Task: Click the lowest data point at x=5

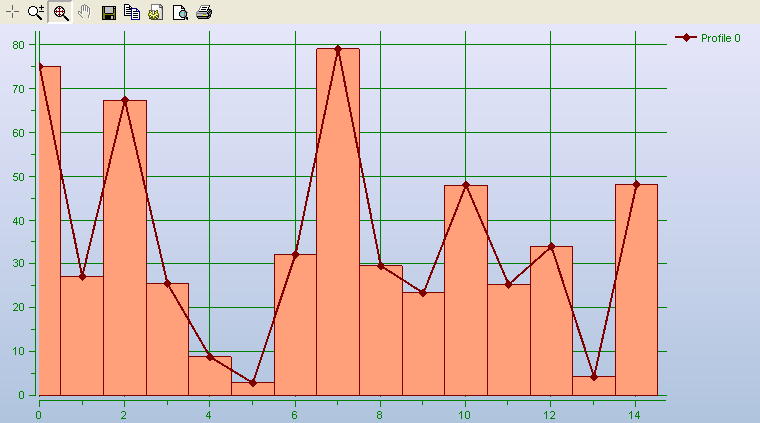Action: click(x=253, y=383)
